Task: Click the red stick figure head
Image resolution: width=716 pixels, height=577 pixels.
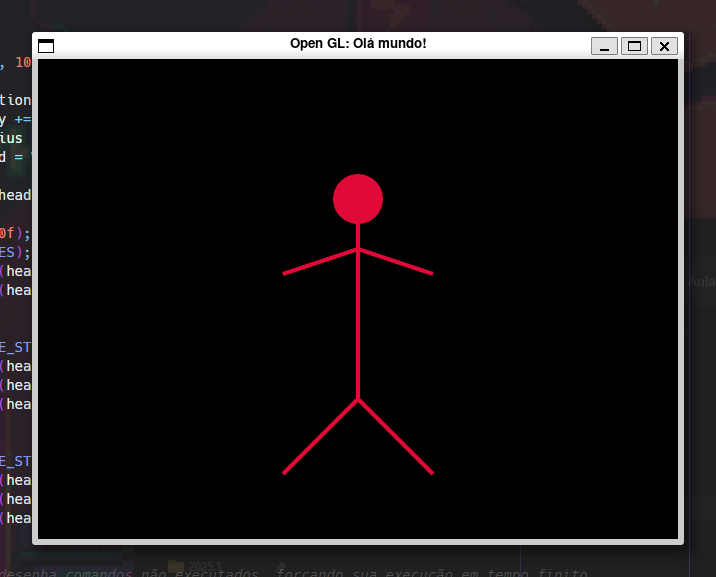Action: pyautogui.click(x=358, y=199)
